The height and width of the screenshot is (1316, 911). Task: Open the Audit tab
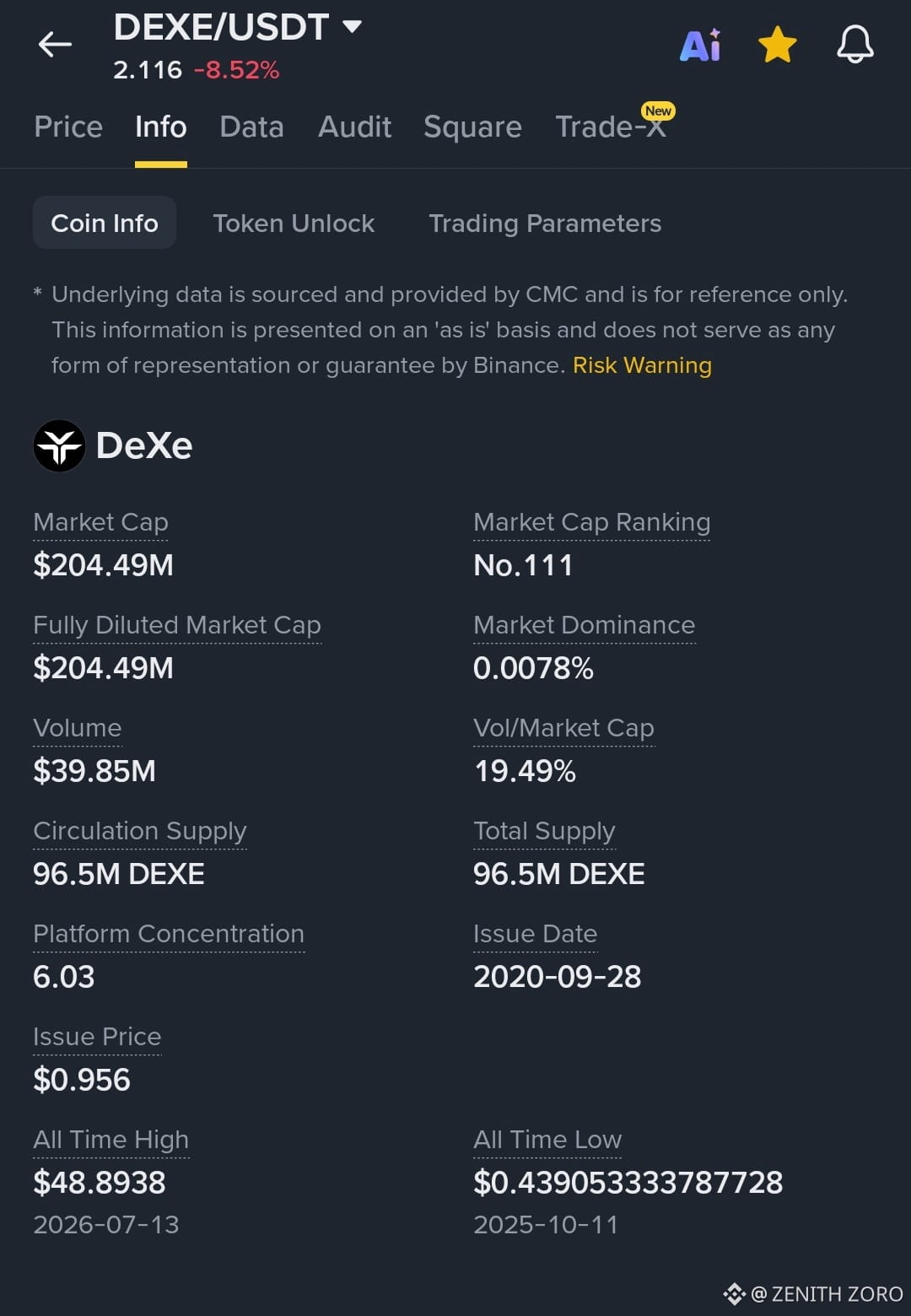pyautogui.click(x=354, y=127)
